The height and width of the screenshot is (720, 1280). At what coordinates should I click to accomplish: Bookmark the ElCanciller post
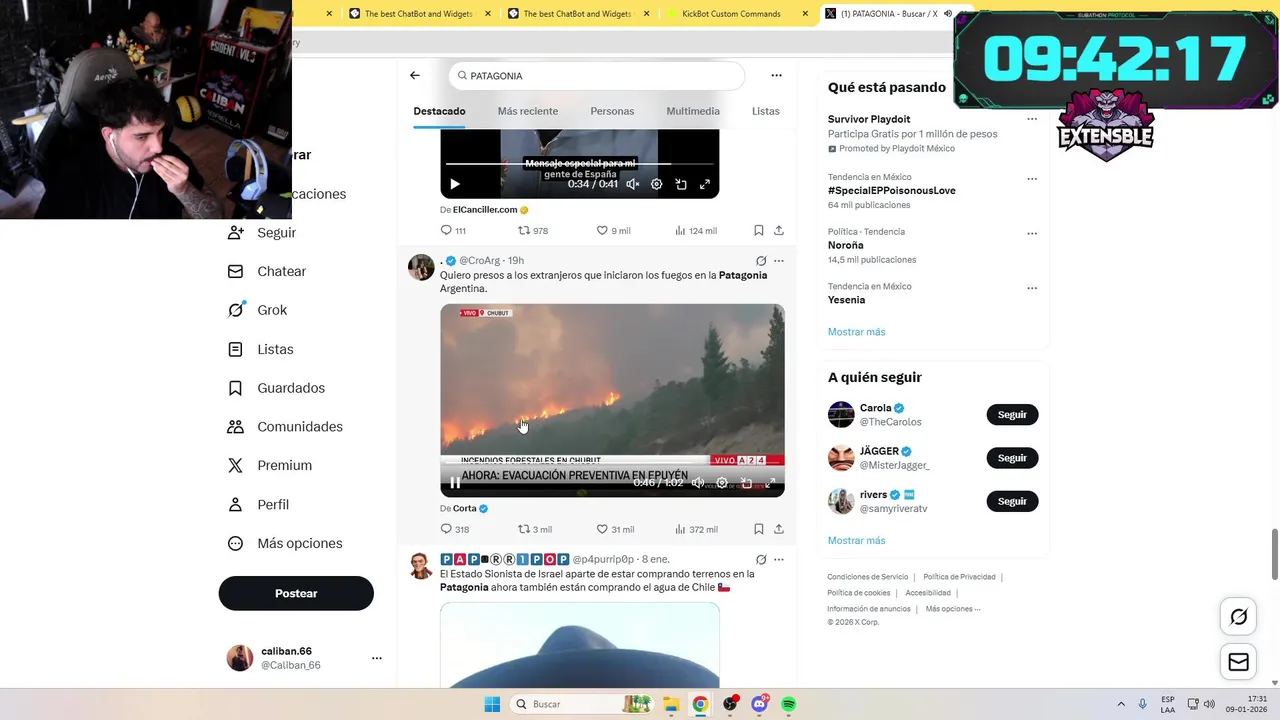click(x=759, y=231)
